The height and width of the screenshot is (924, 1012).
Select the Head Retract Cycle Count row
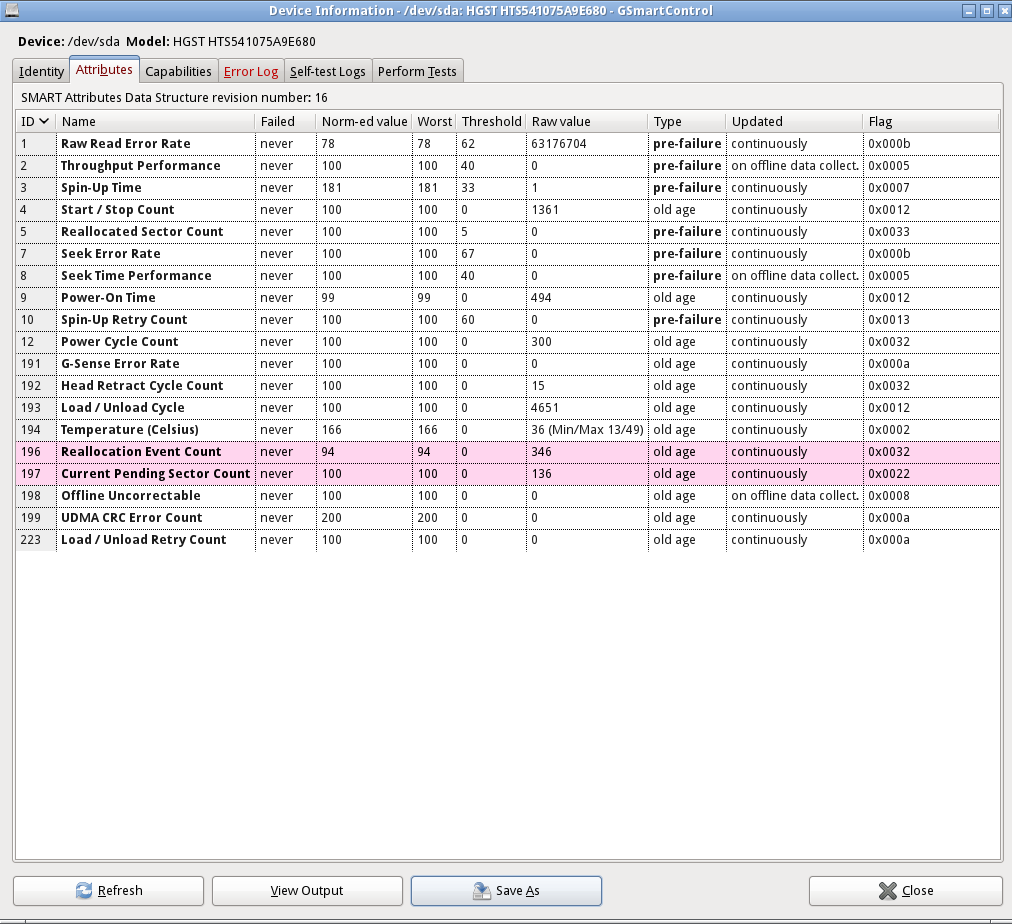point(507,385)
